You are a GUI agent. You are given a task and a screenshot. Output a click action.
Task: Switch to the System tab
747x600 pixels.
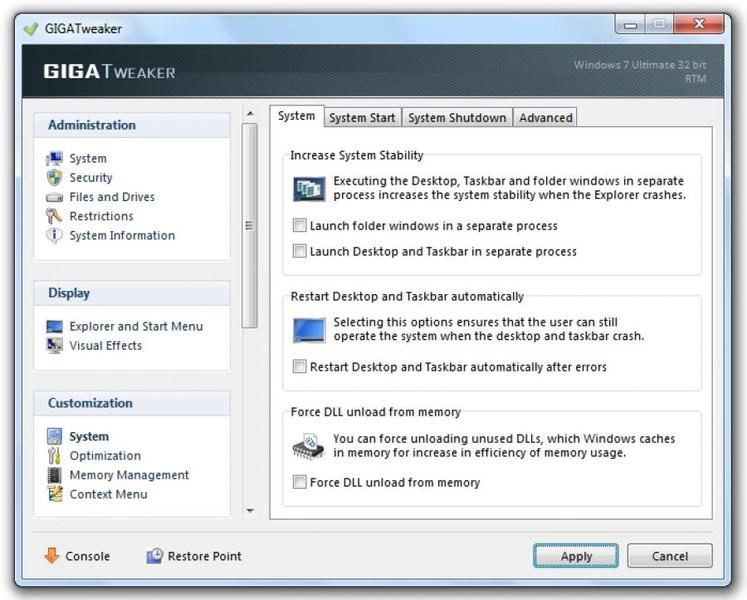(296, 116)
